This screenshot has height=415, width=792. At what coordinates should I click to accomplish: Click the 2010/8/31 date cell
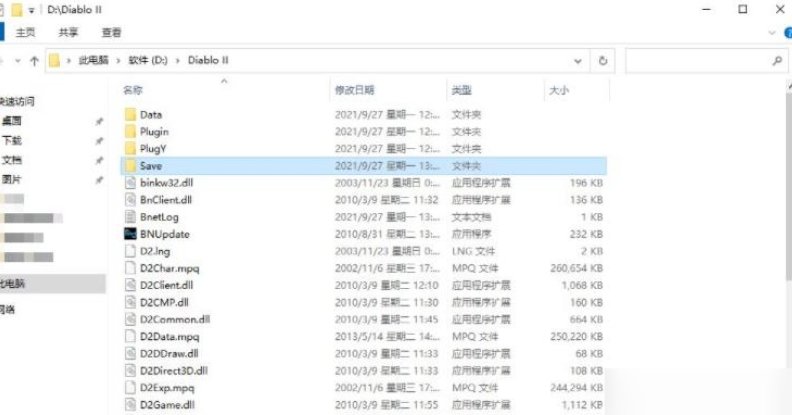click(x=387, y=234)
